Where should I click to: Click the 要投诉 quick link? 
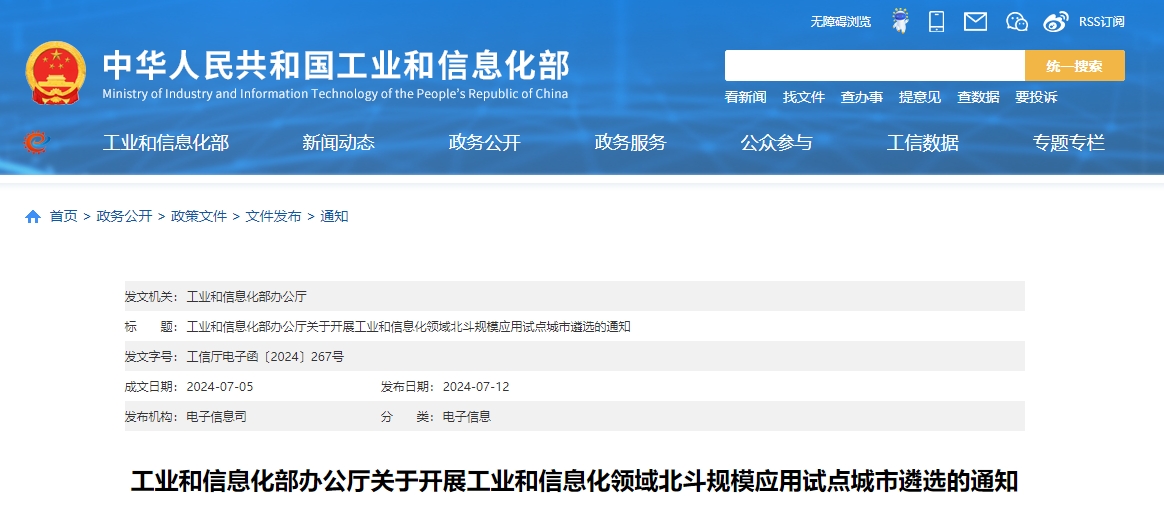1036,97
